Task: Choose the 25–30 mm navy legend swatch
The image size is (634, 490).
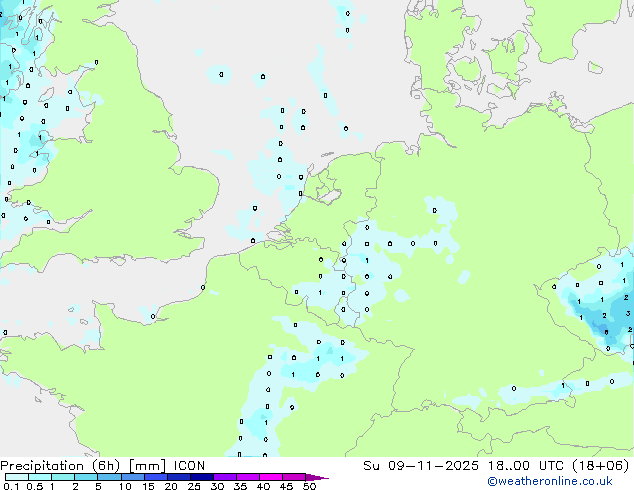Action: pos(202,477)
